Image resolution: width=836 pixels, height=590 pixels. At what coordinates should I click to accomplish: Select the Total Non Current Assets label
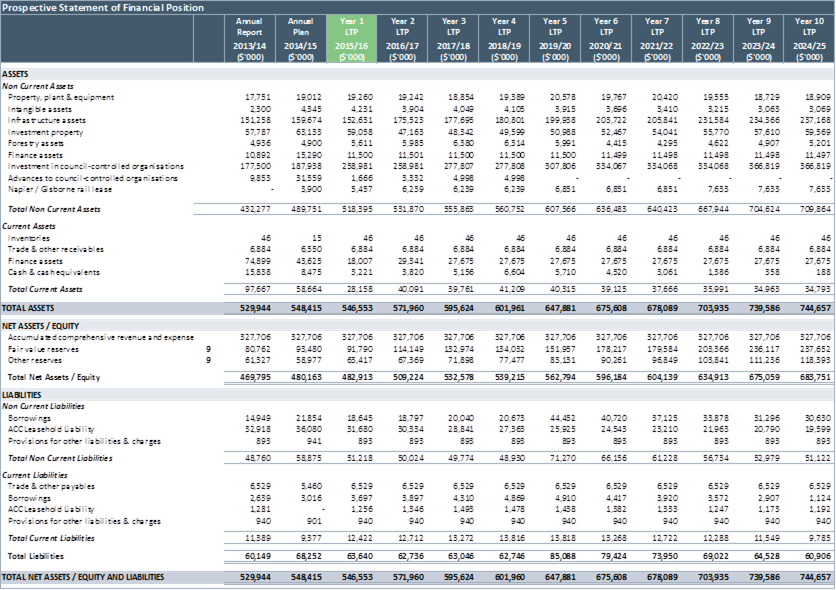pos(54,209)
